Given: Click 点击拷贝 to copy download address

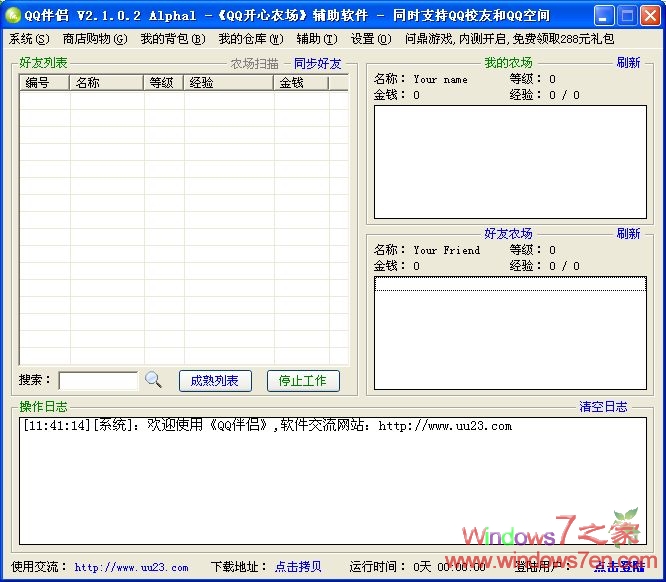Looking at the screenshot, I should pos(298,567).
